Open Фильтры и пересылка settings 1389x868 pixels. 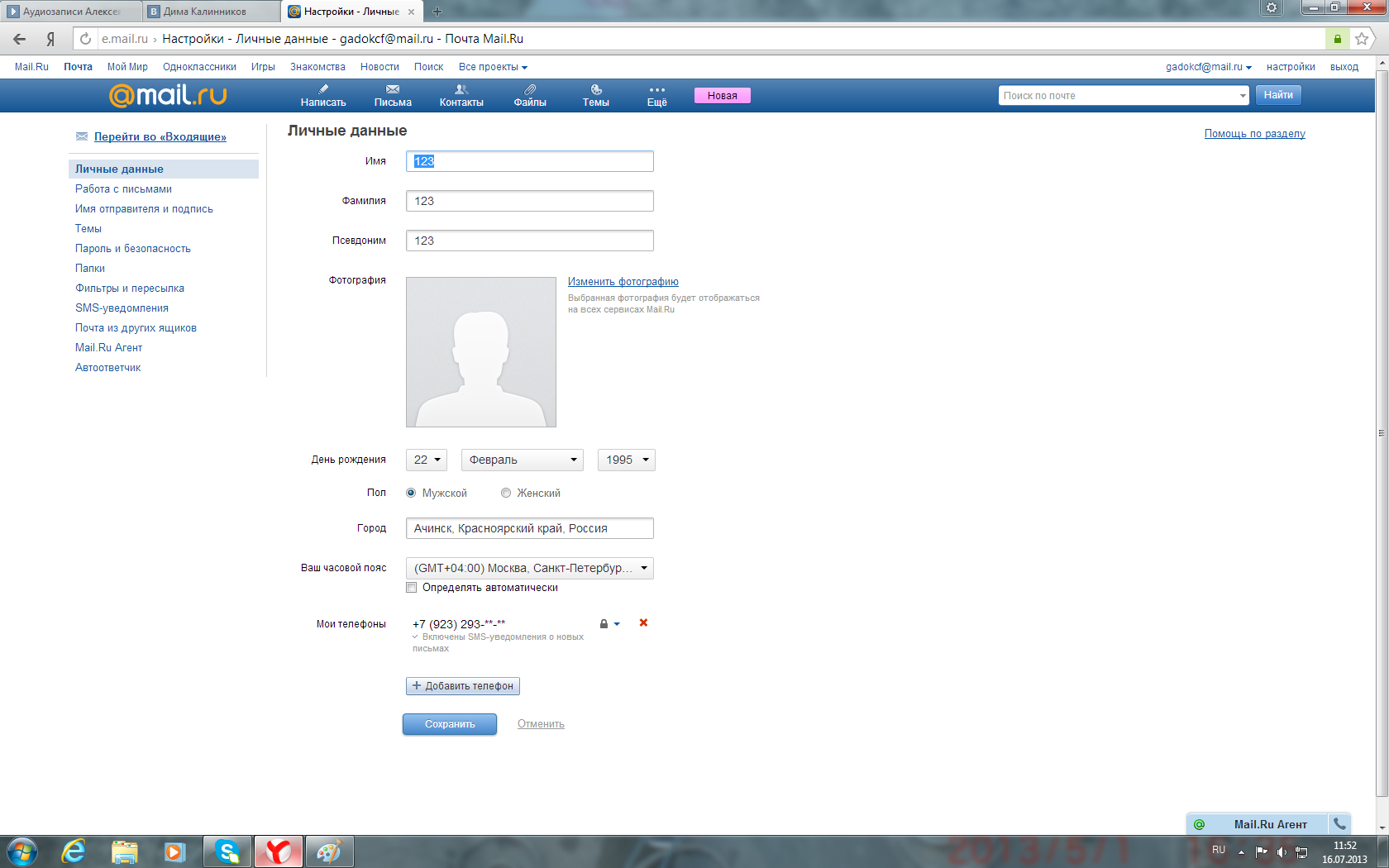(130, 288)
